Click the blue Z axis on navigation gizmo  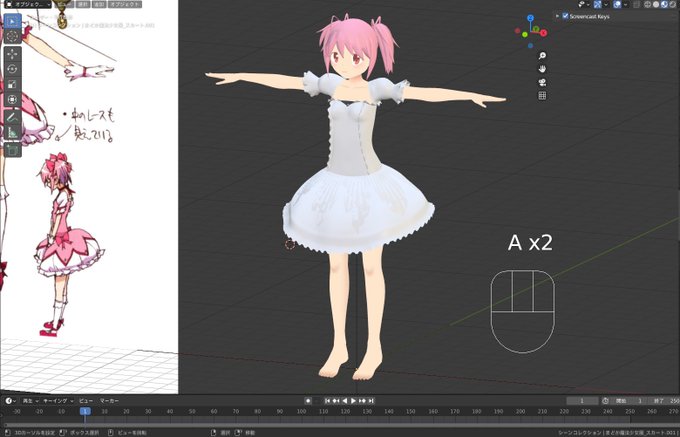pyautogui.click(x=530, y=18)
